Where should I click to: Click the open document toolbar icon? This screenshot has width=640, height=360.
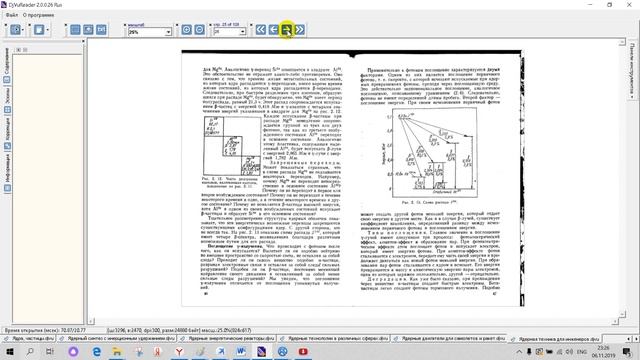(15, 30)
